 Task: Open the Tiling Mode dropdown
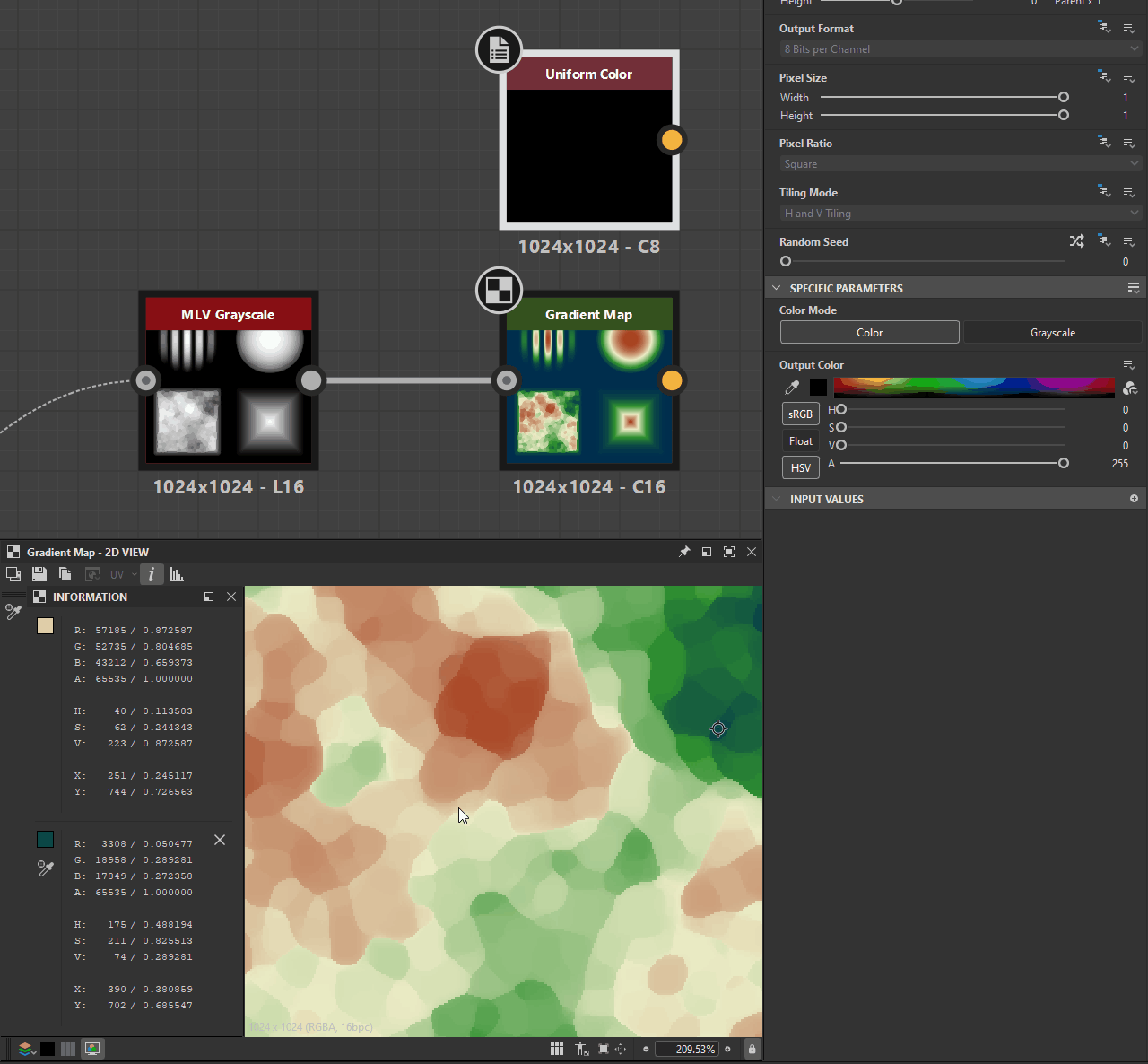tap(960, 213)
